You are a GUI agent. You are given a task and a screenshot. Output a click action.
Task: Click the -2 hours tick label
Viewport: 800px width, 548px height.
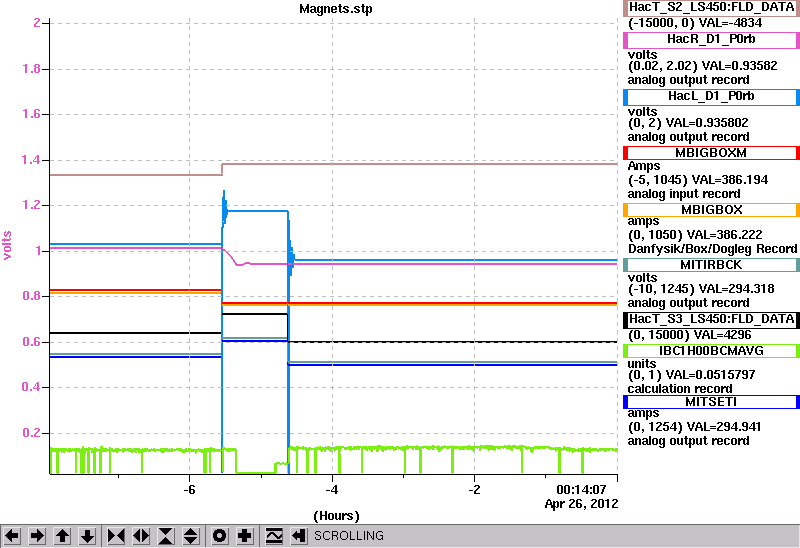point(474,490)
